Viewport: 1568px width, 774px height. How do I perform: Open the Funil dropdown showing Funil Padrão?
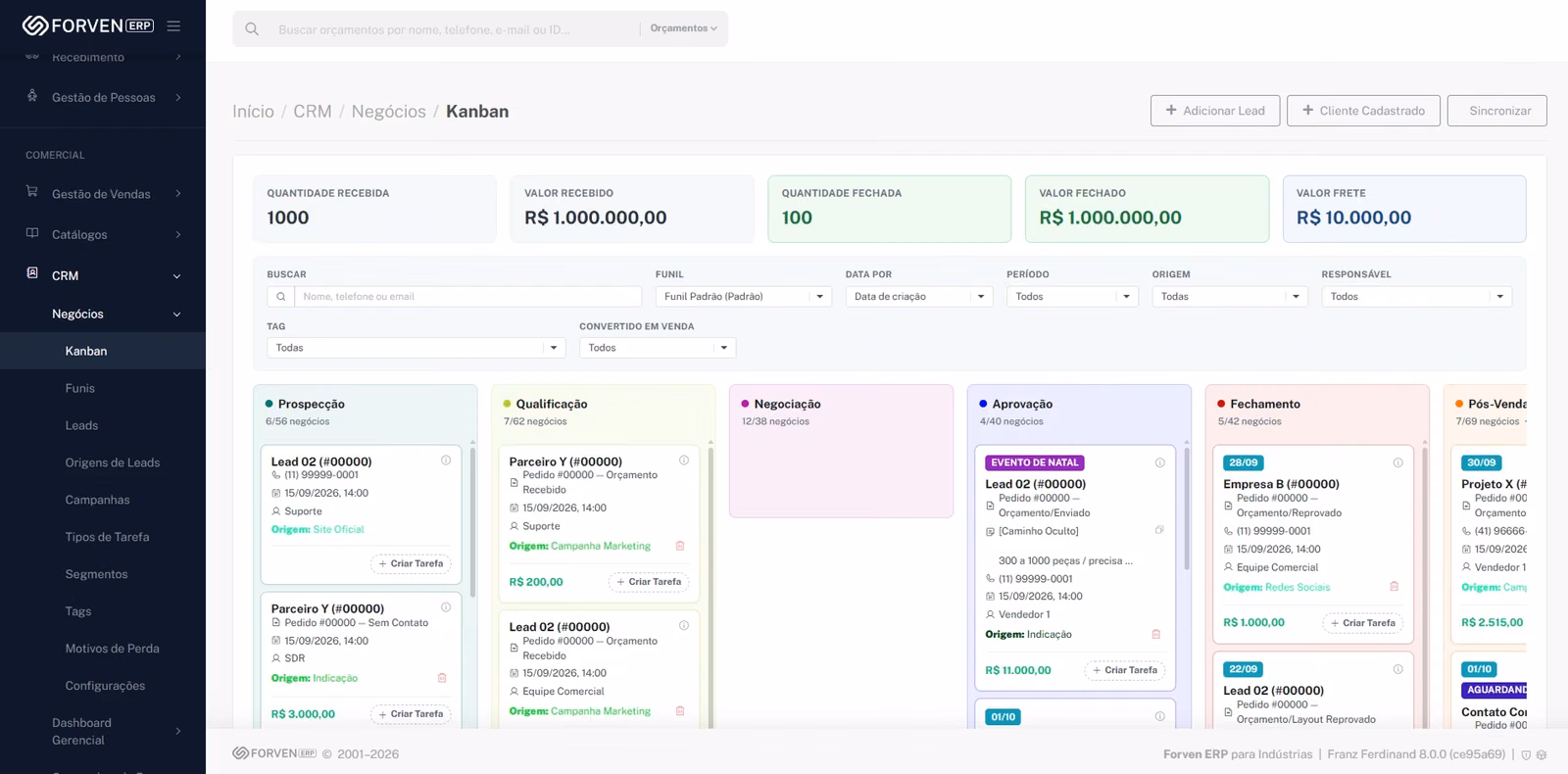(x=744, y=296)
